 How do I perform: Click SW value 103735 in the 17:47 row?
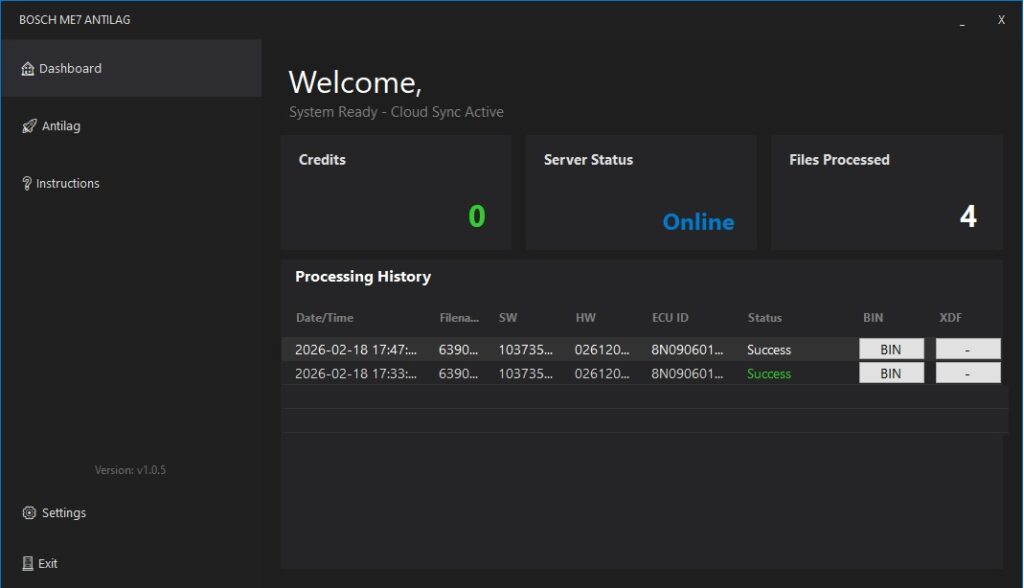point(526,350)
